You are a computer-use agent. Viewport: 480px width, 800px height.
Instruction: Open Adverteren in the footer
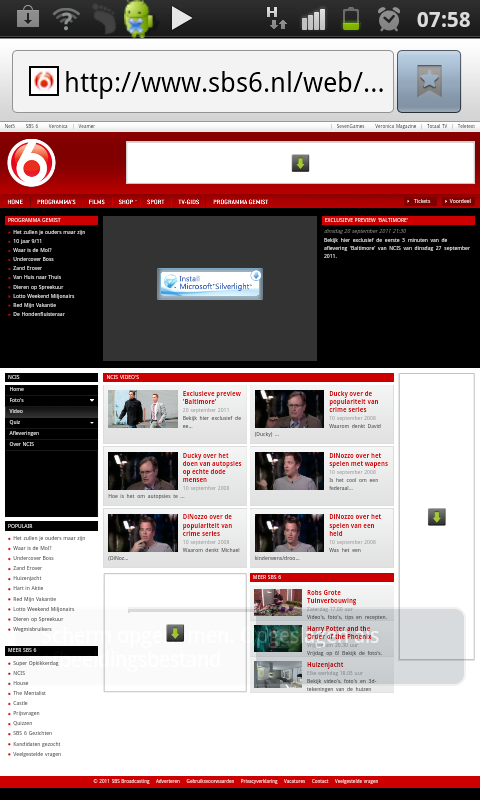tap(168, 781)
